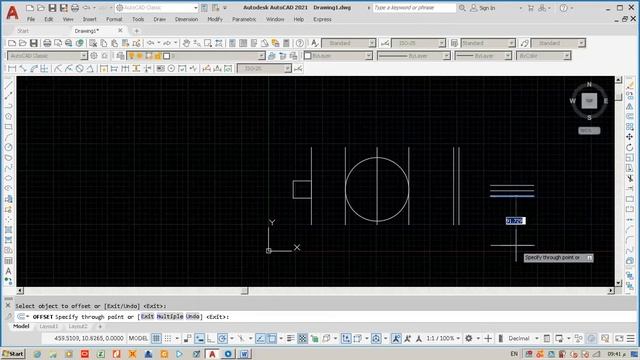640x360 pixels.
Task: Click the Open file icon
Action: coord(23,43)
